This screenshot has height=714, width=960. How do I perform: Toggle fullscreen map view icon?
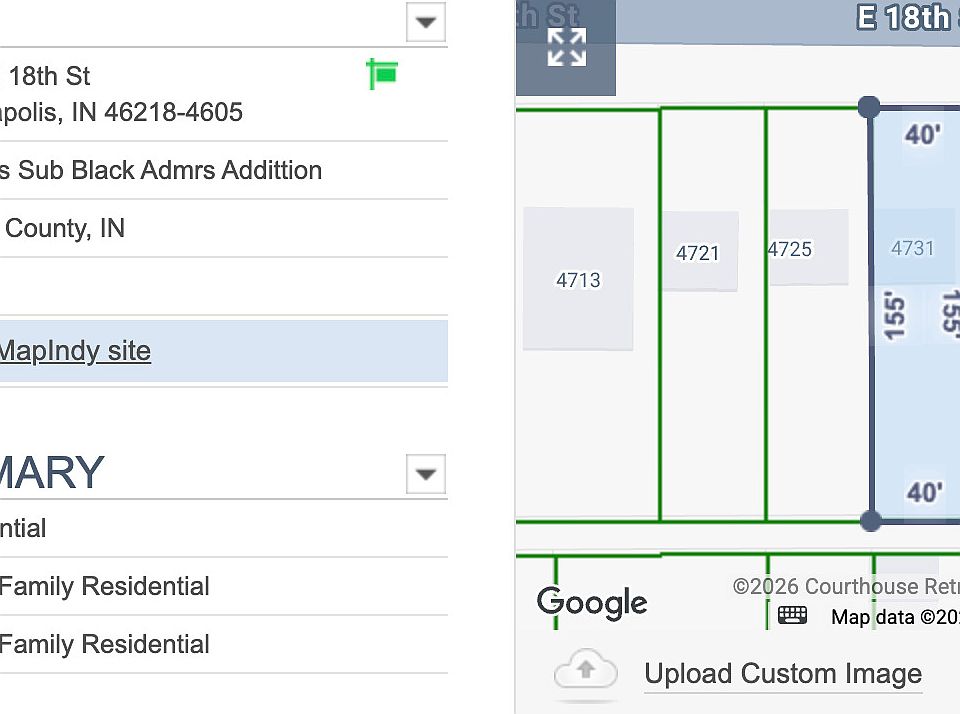[x=566, y=47]
